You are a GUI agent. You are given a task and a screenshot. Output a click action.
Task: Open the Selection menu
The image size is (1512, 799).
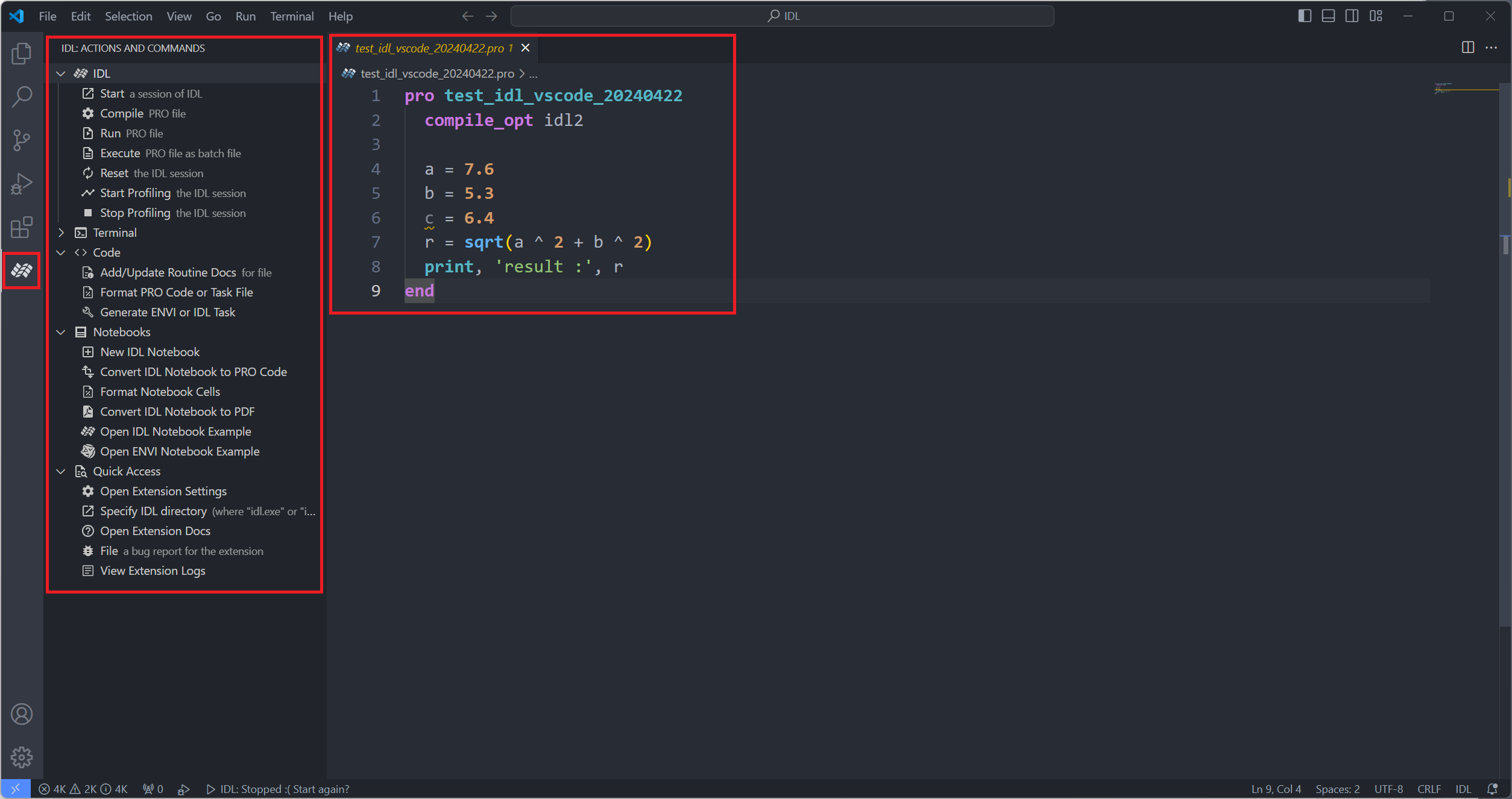pyautogui.click(x=128, y=16)
